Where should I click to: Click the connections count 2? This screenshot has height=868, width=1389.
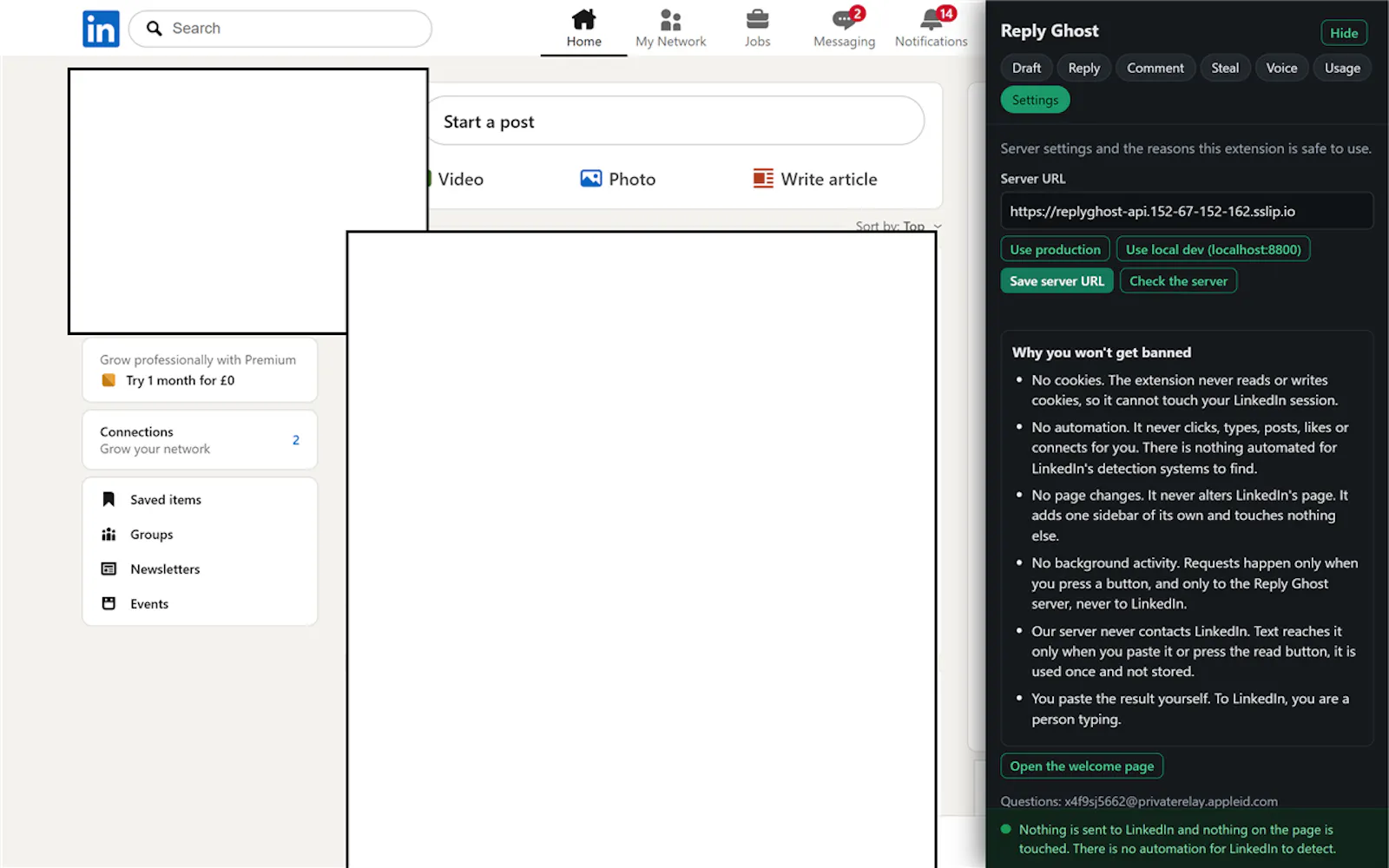point(296,440)
